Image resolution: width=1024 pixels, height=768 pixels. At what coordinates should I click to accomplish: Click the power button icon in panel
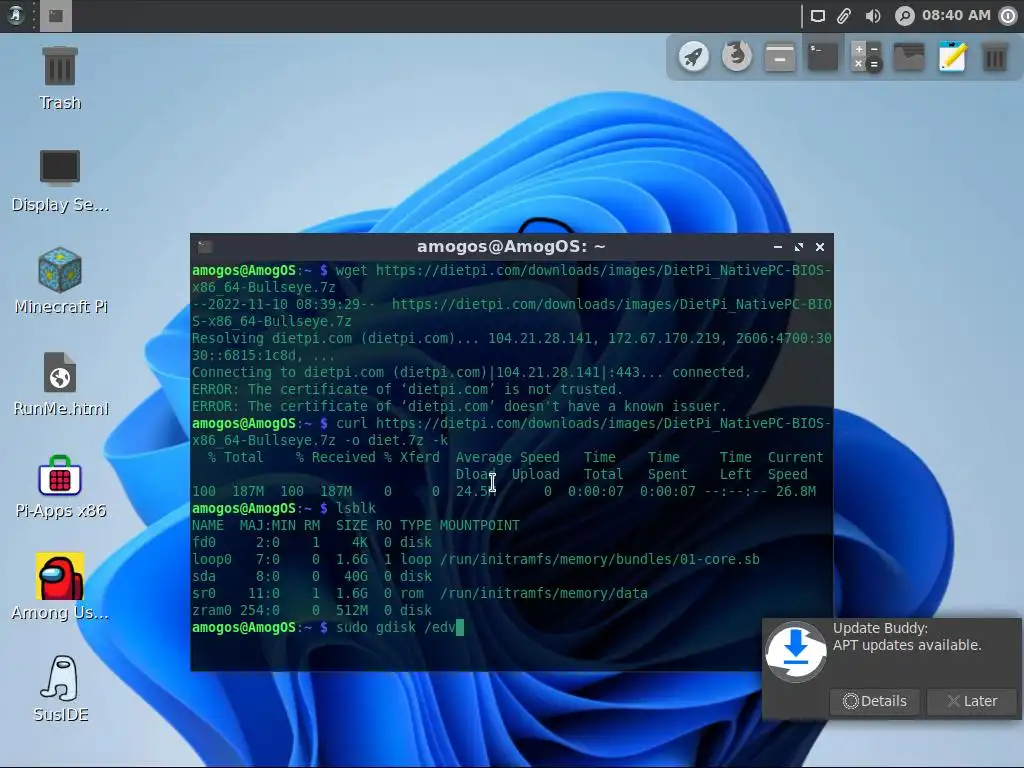1009,16
